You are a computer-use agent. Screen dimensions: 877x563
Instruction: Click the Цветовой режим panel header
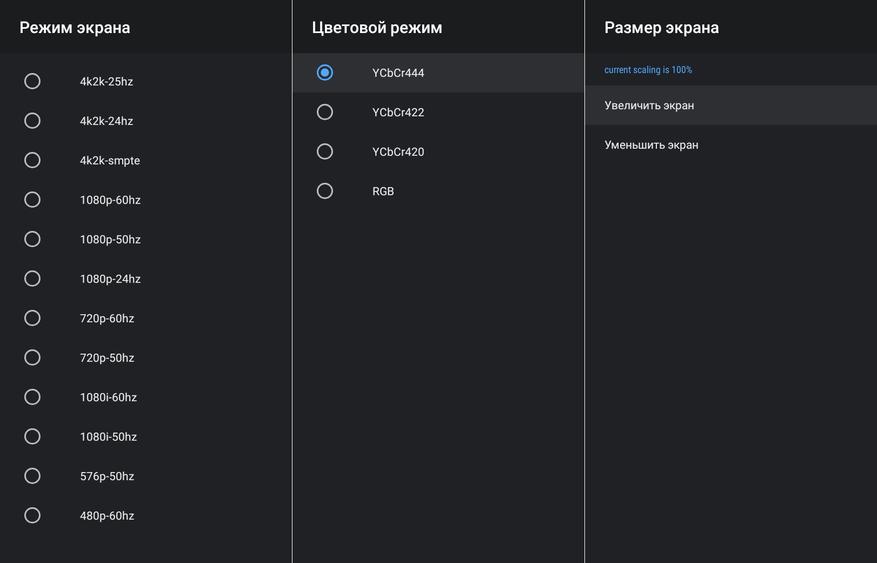click(x=377, y=28)
